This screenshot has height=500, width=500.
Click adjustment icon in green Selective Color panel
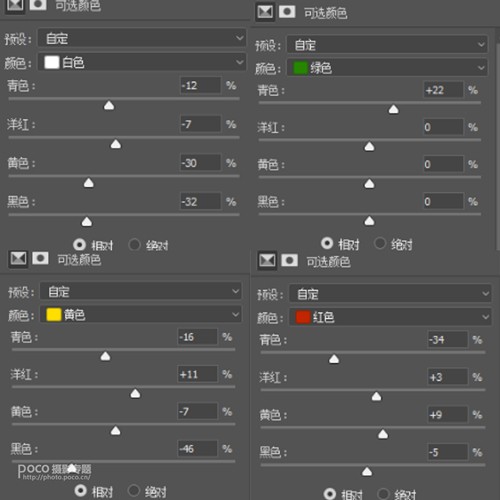[265, 12]
